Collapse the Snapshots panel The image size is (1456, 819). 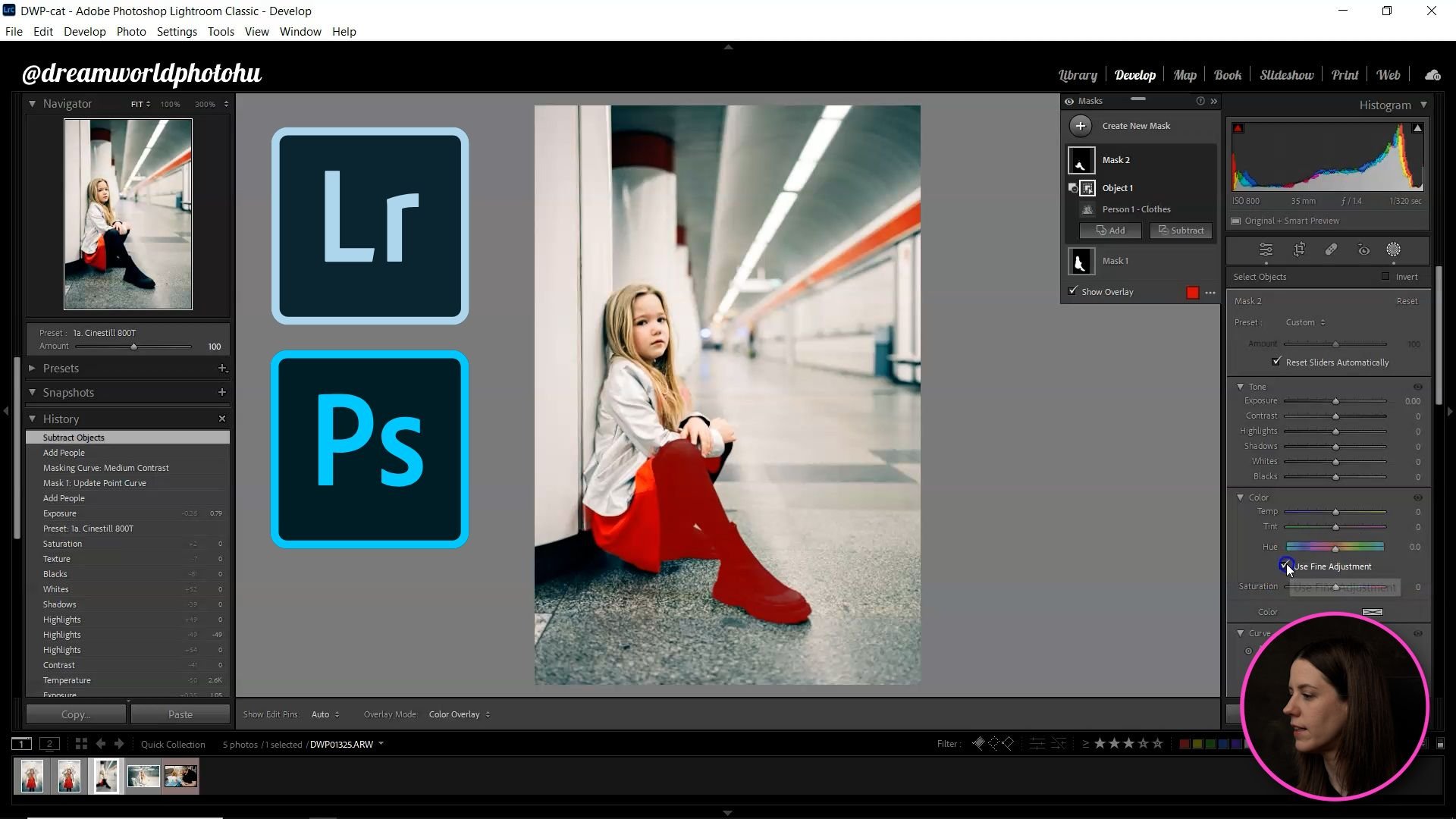tap(32, 393)
